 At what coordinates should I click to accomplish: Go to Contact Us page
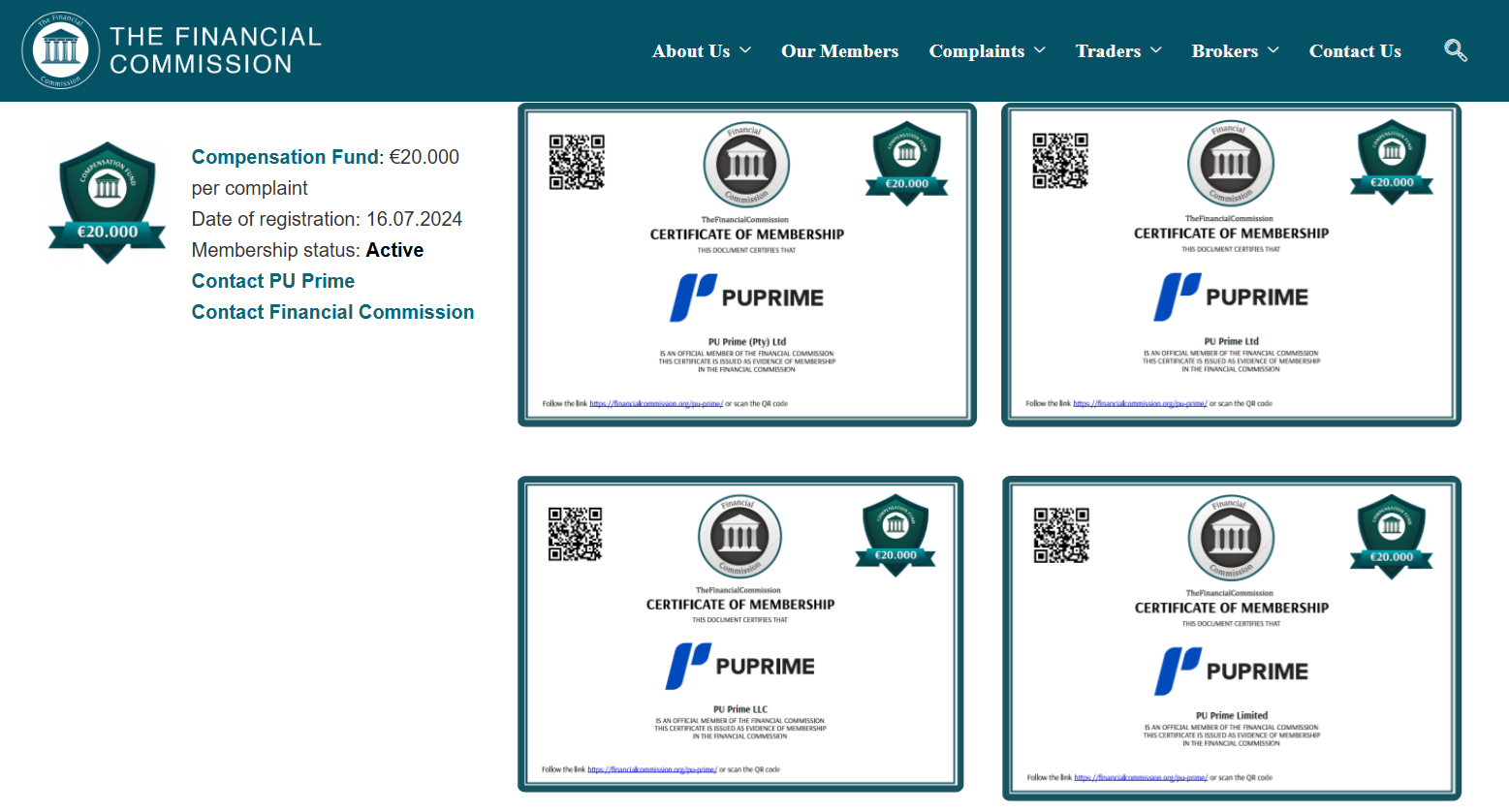1355,51
